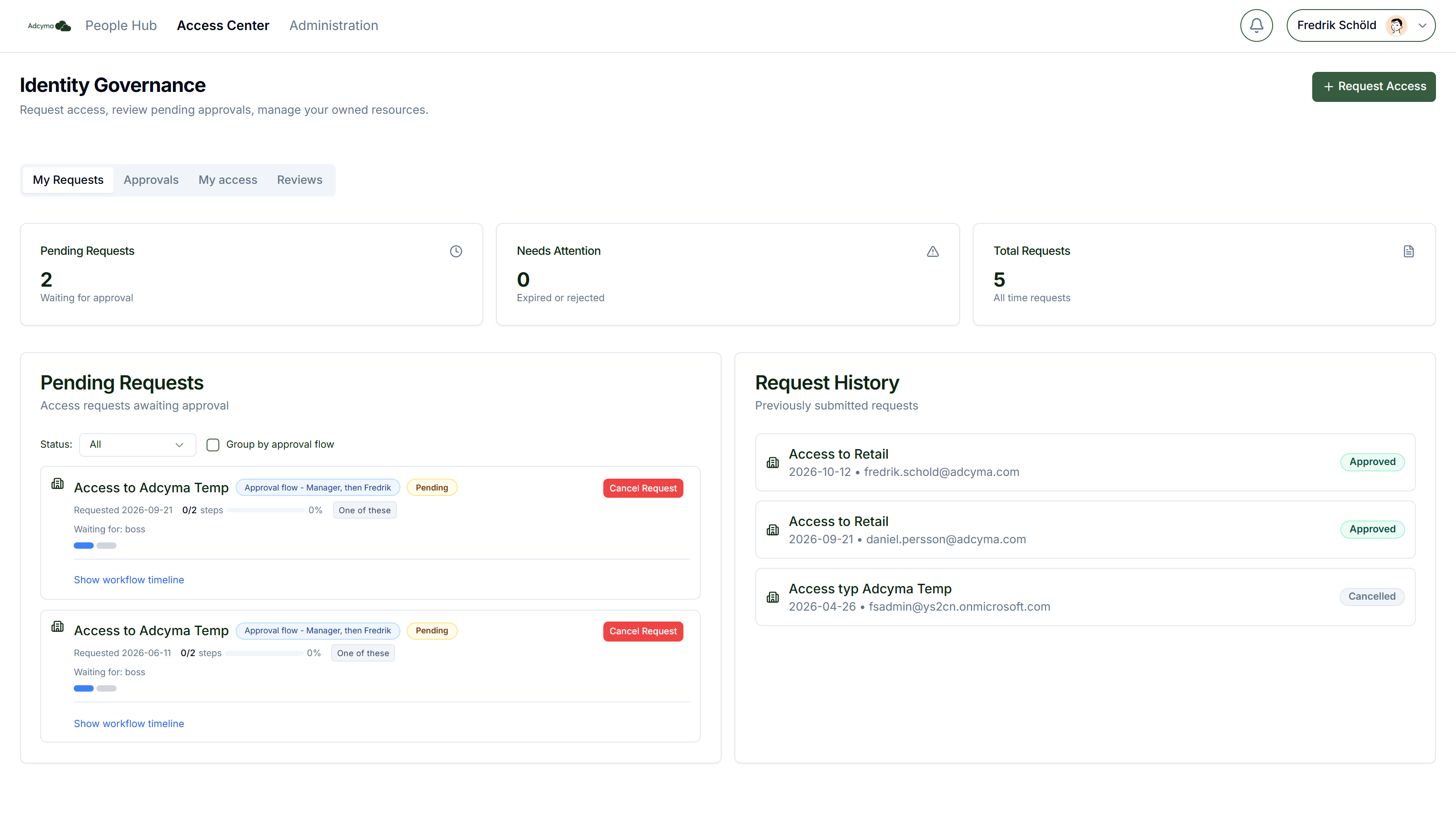Open the notifications bell
Screen dimensions: 1456x819
tap(1256, 25)
